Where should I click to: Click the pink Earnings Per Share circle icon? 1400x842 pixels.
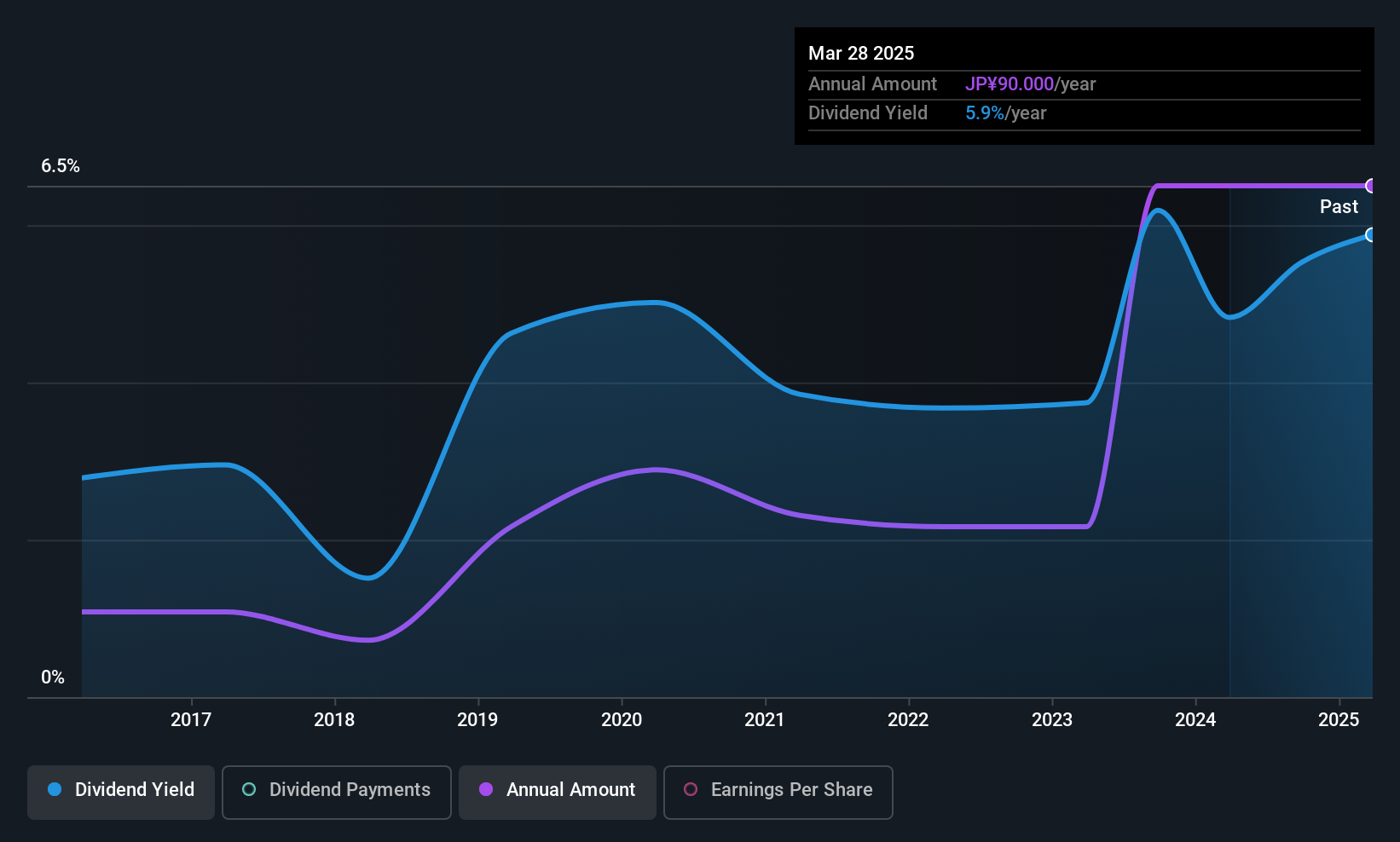[691, 789]
